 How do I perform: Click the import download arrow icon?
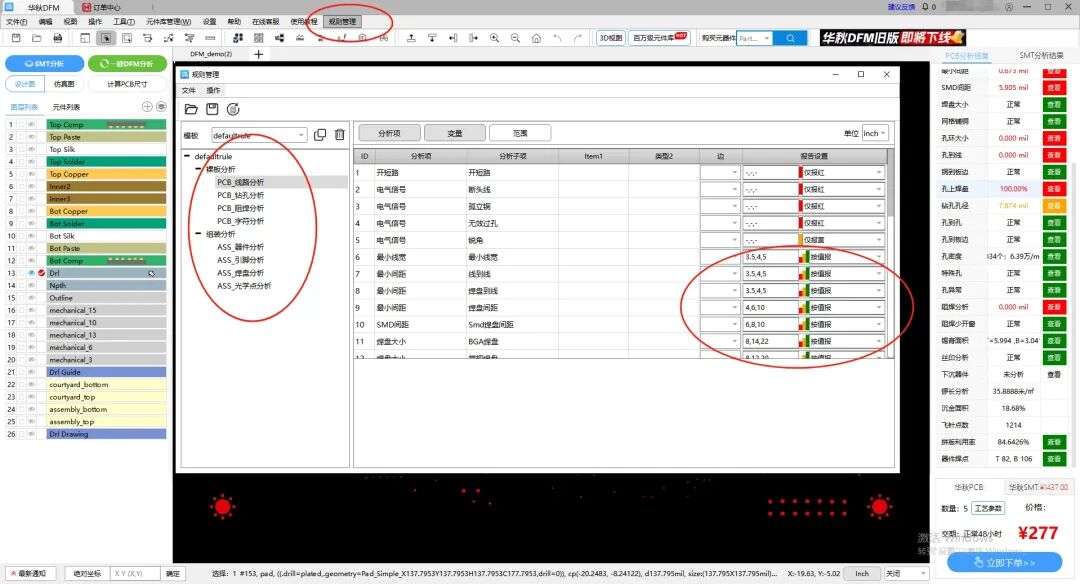click(x=432, y=38)
